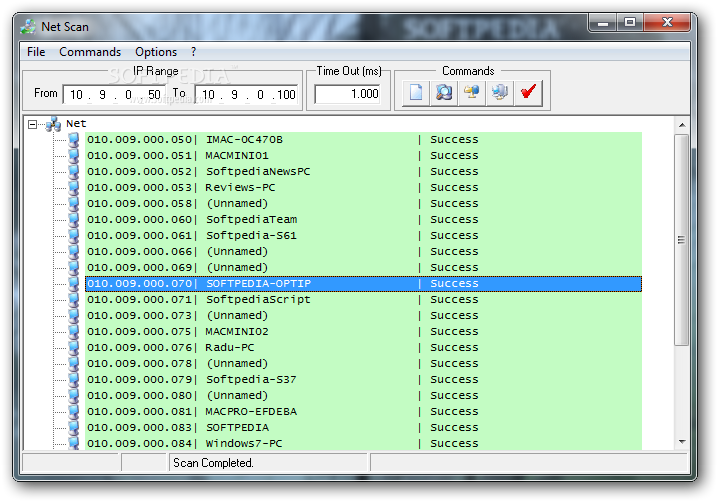Screen dimensions: 718x502
Task: Click computer icon of MACMINI01 row
Action: tap(74, 156)
